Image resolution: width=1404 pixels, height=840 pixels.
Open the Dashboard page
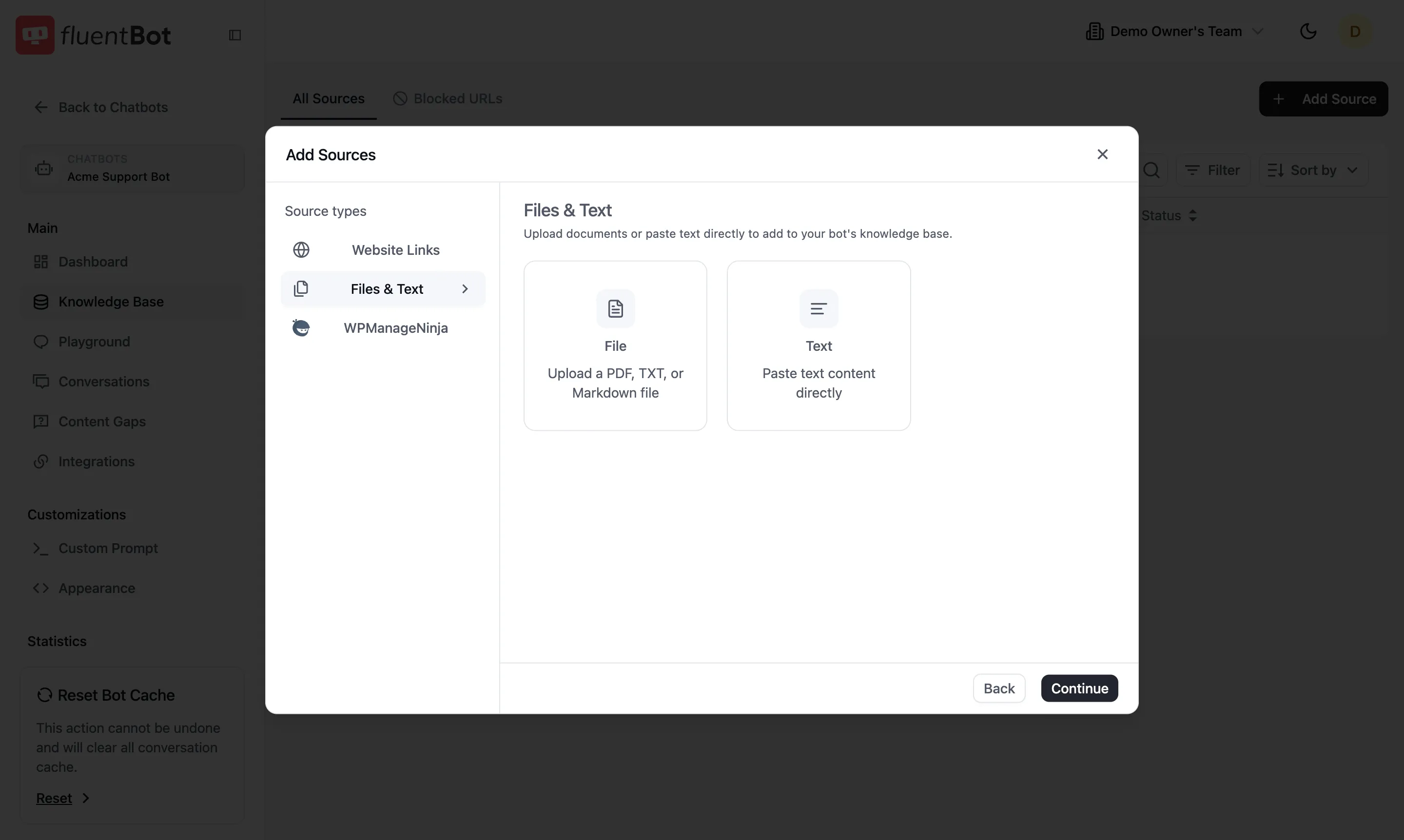(x=132, y=262)
